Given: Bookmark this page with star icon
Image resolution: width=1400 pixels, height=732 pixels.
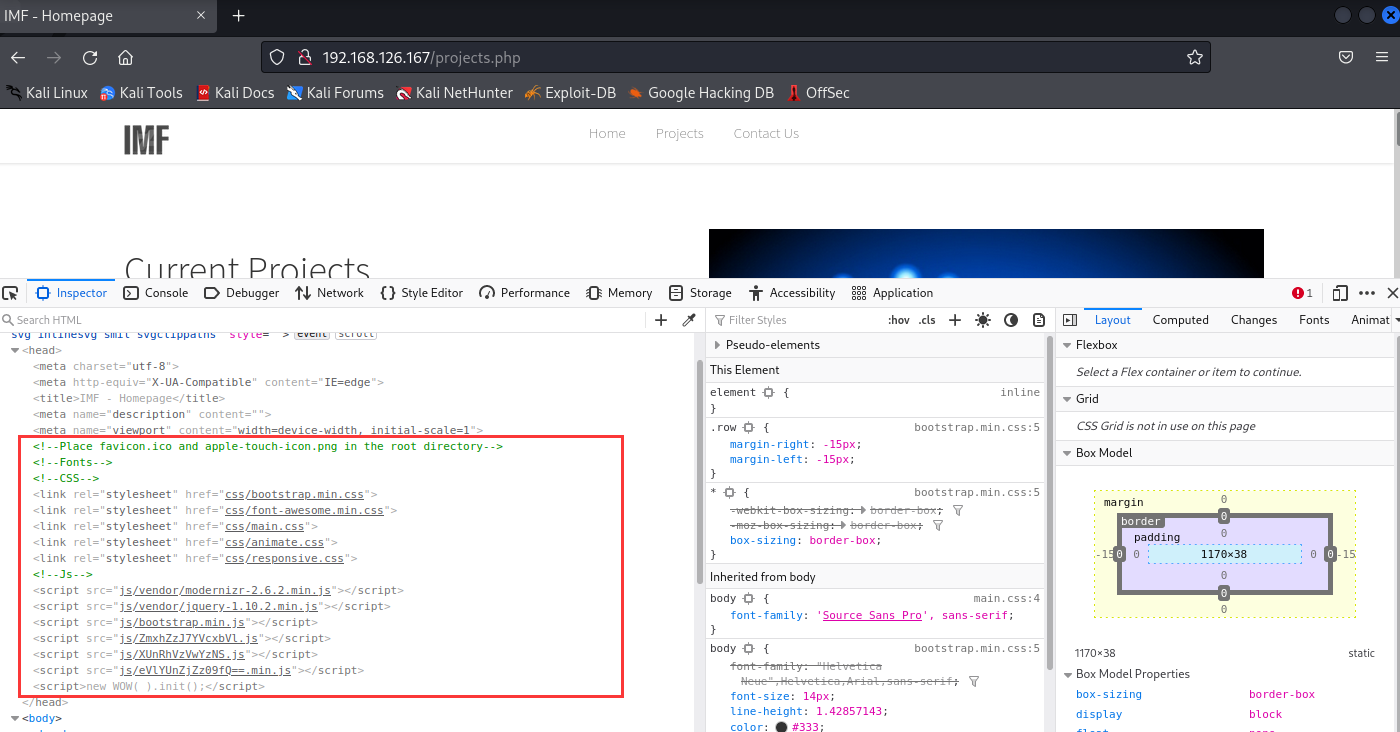Looking at the screenshot, I should coord(1194,58).
